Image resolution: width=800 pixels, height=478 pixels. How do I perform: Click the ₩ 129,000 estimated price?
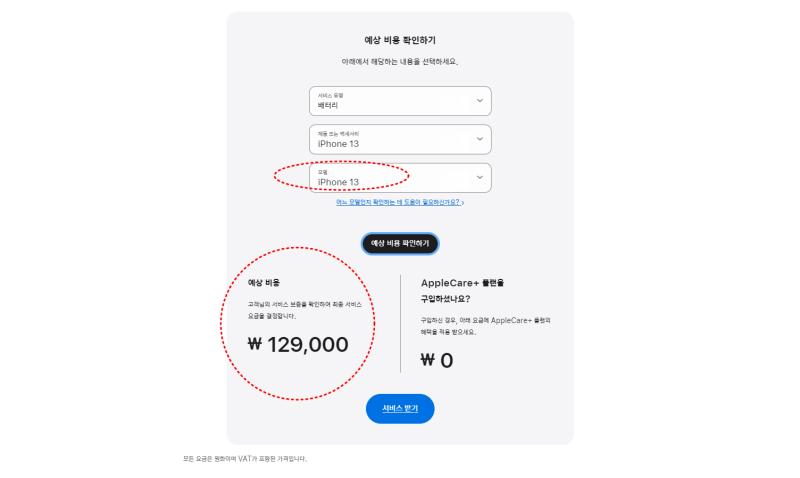tap(298, 344)
